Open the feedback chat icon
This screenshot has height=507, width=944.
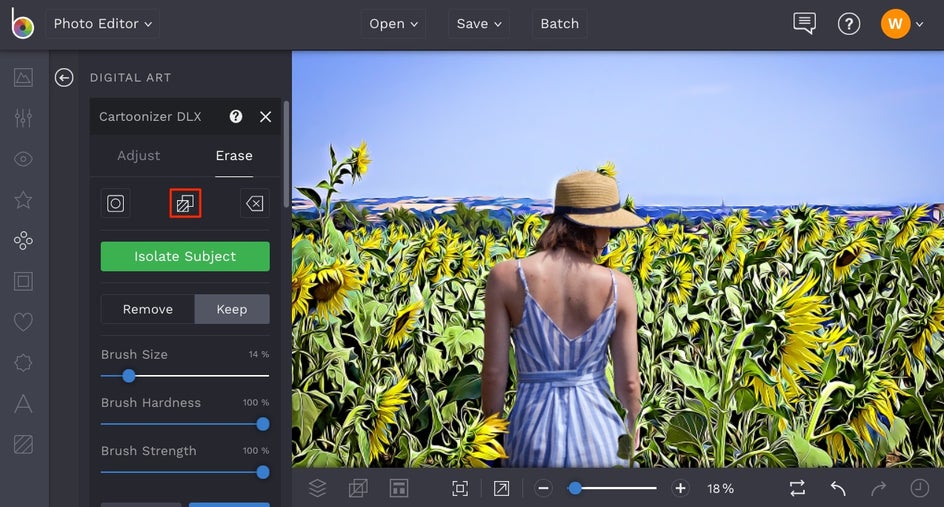click(x=804, y=23)
